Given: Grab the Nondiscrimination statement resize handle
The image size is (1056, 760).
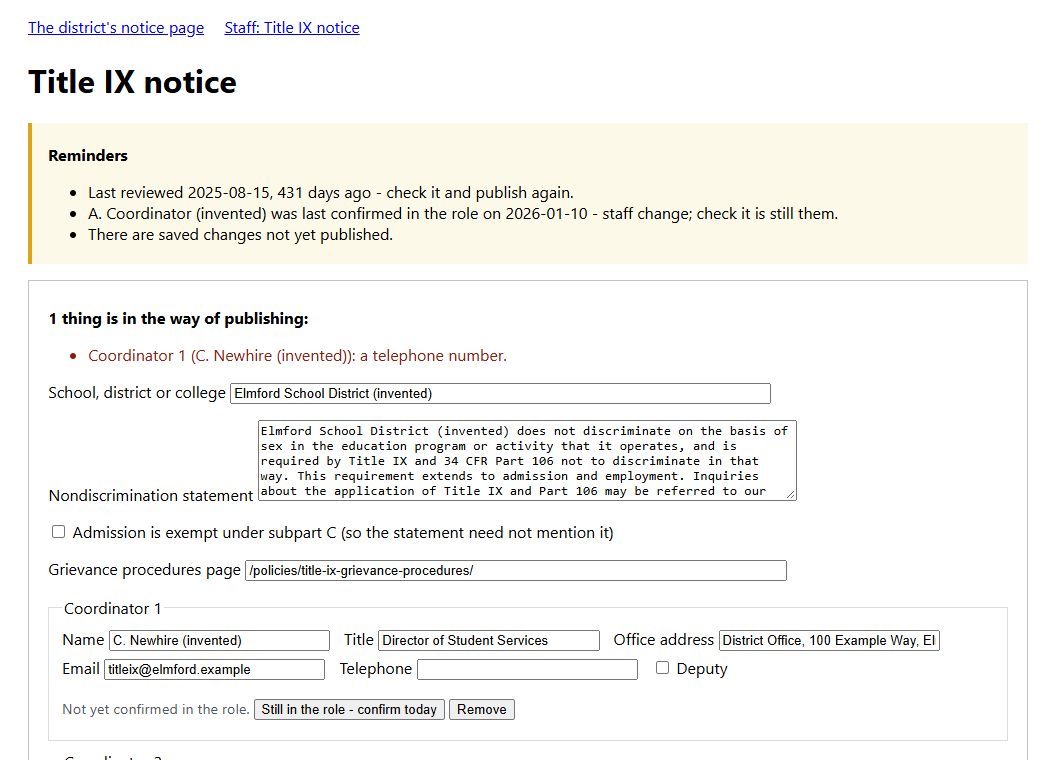Looking at the screenshot, I should (x=791, y=495).
